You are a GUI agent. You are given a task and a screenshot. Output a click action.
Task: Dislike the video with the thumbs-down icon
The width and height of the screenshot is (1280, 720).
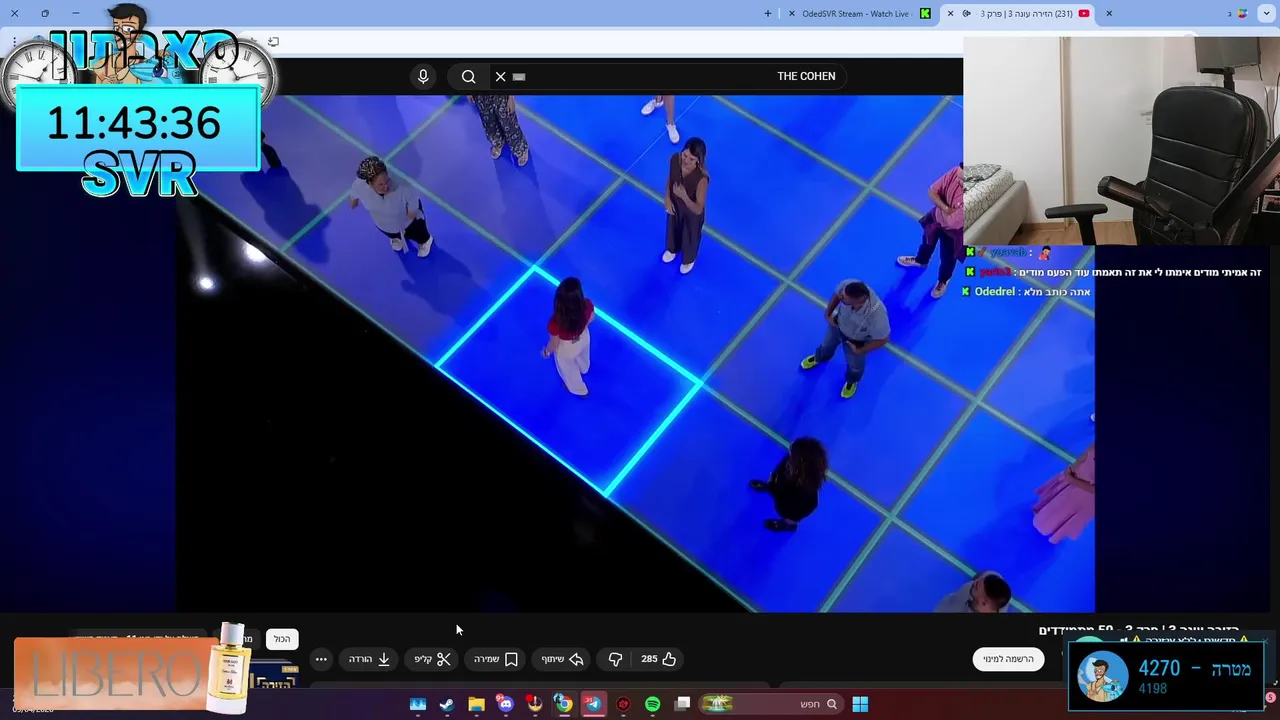[x=615, y=659]
